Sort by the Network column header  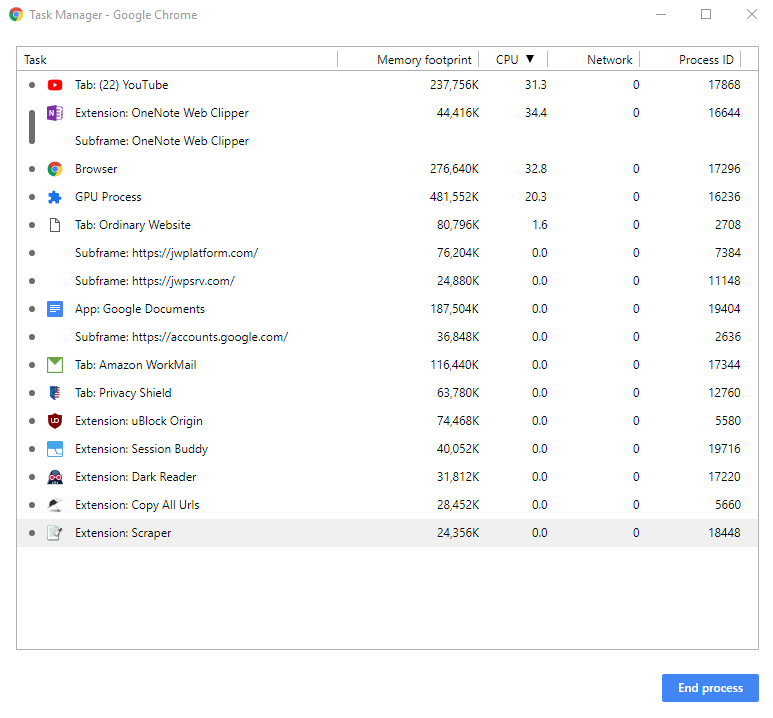click(594, 60)
